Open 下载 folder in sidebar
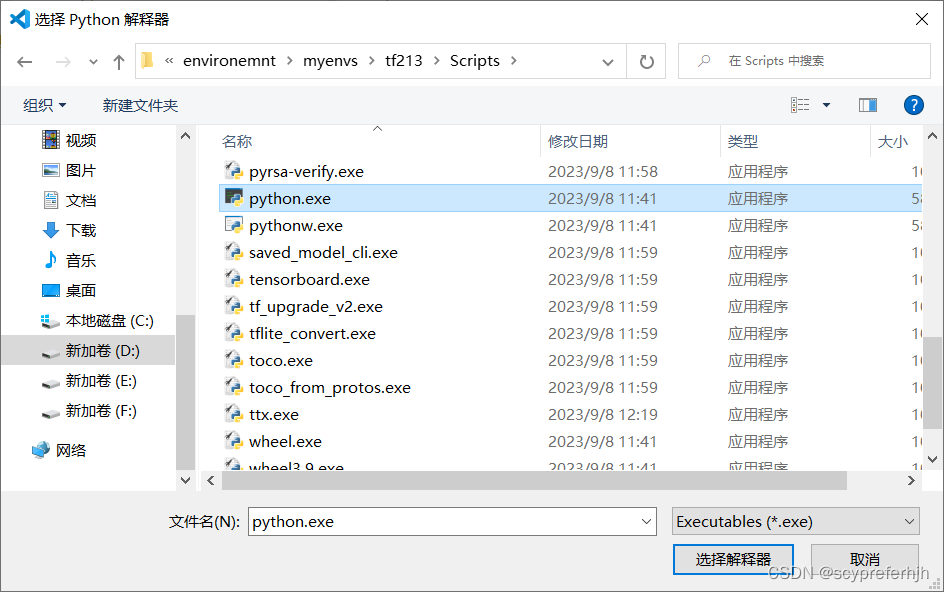The width and height of the screenshot is (944, 592). (x=69, y=230)
